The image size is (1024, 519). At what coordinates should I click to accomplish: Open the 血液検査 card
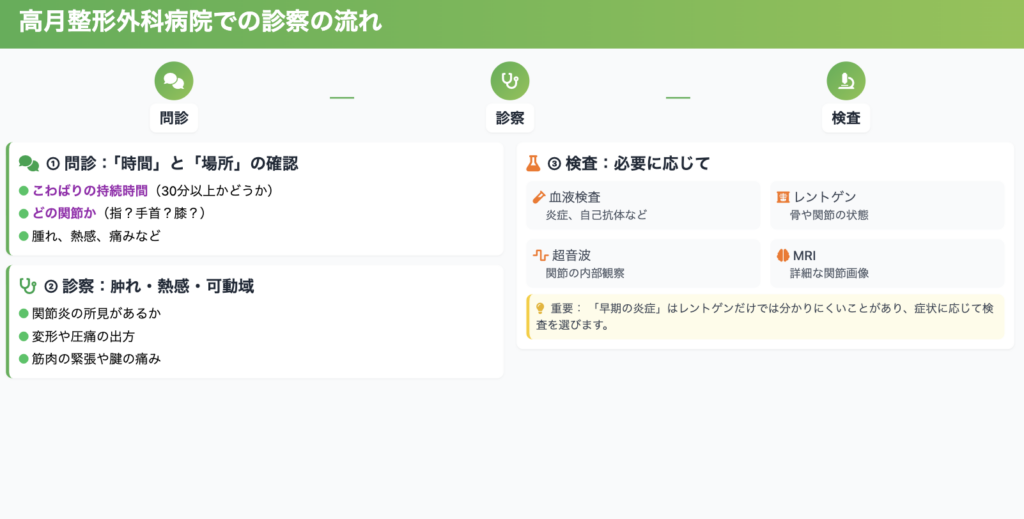pyautogui.click(x=643, y=205)
